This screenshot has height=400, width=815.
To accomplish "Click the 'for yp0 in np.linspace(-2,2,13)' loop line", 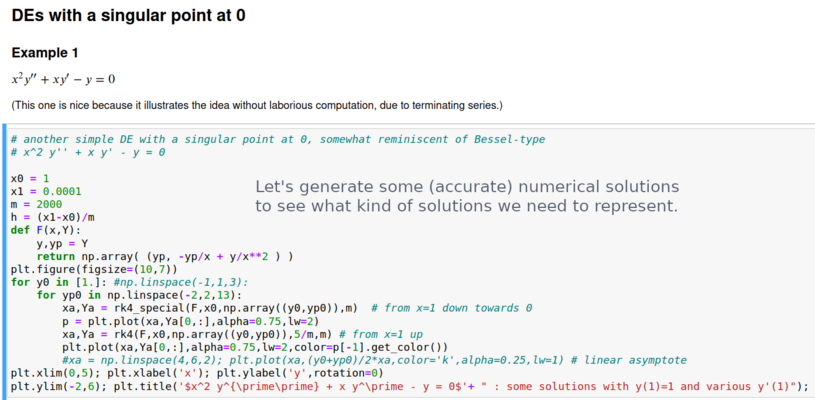I will pos(139,295).
